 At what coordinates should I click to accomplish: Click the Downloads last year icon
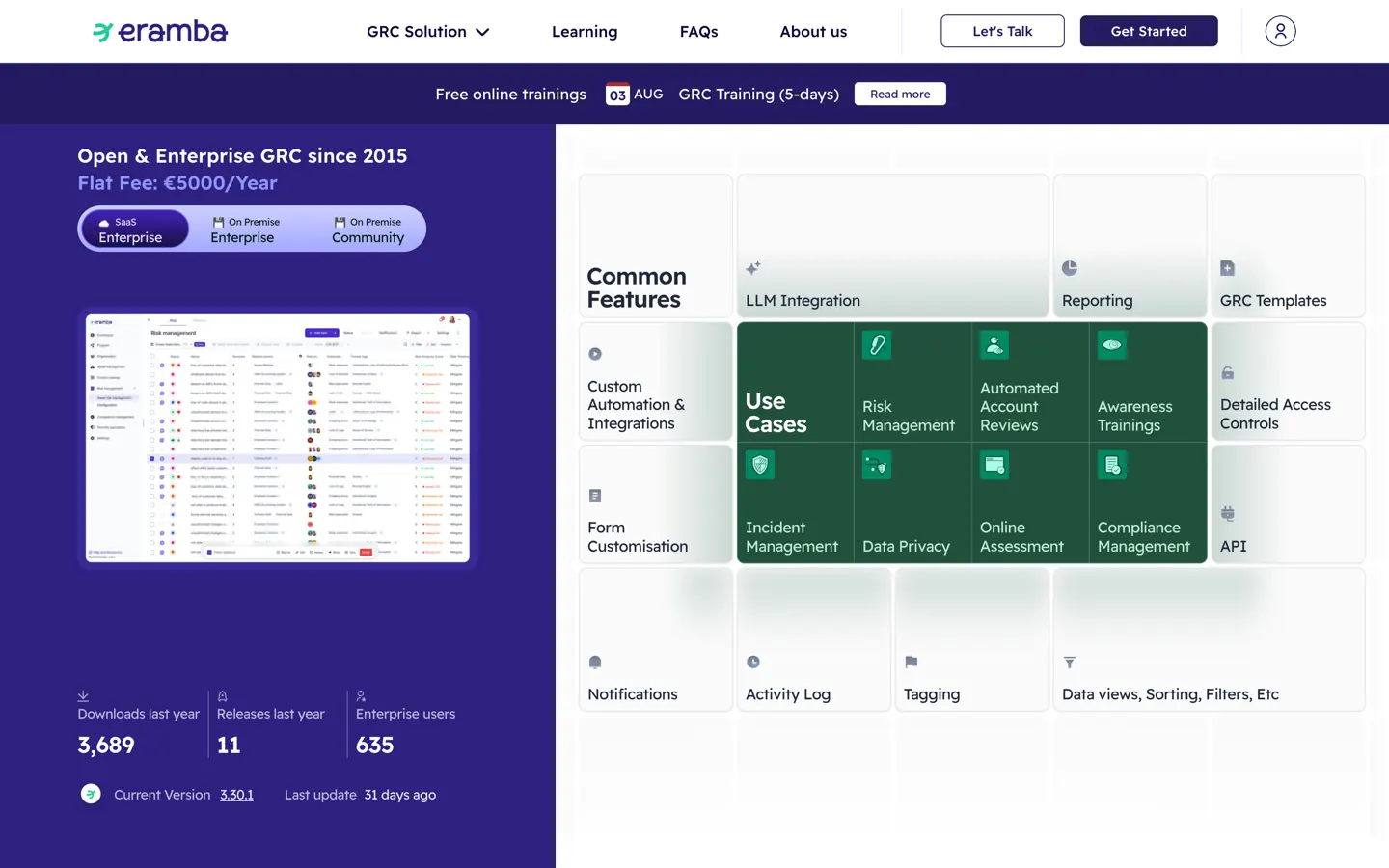pos(83,695)
